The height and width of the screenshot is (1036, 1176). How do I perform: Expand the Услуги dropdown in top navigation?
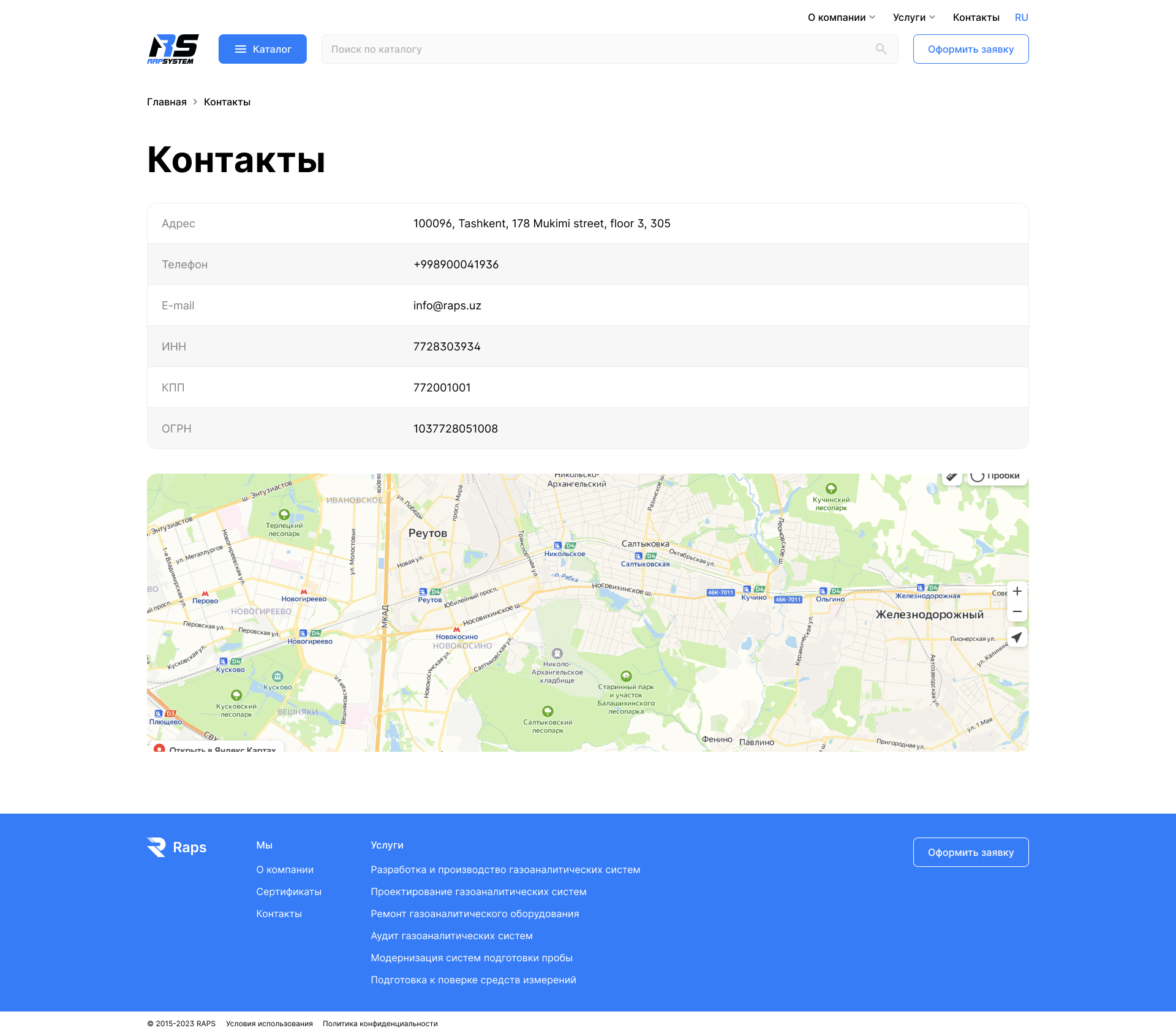coord(913,17)
